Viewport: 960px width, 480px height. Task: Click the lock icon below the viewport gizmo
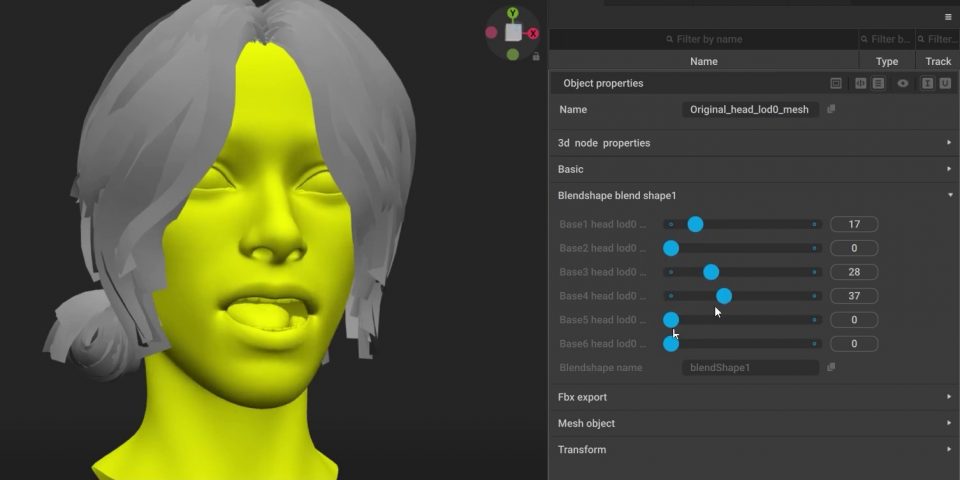(x=536, y=57)
